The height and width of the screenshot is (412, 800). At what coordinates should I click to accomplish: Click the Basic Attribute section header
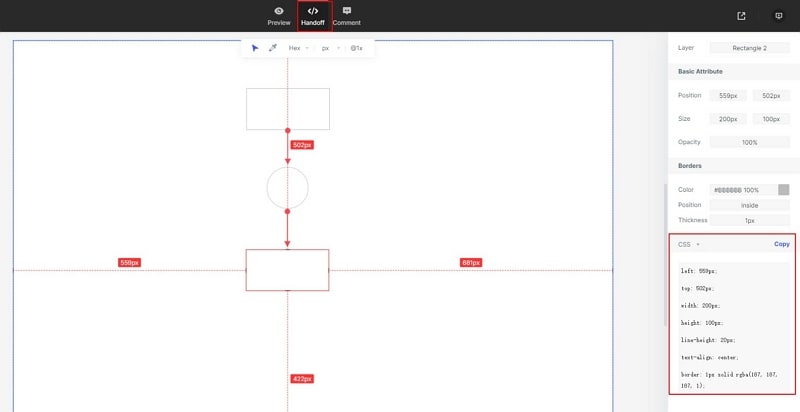click(x=734, y=71)
